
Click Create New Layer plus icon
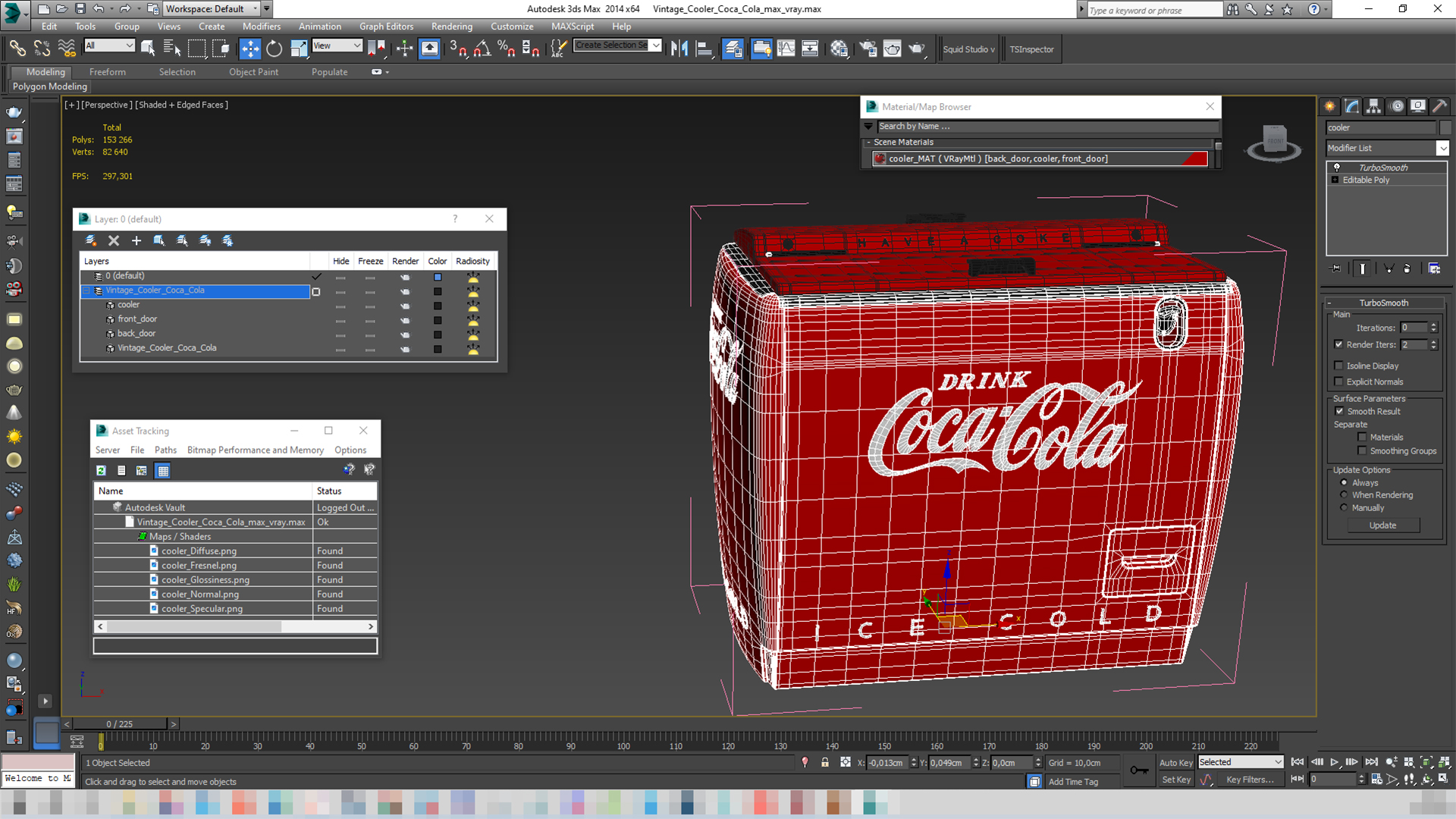click(x=136, y=240)
